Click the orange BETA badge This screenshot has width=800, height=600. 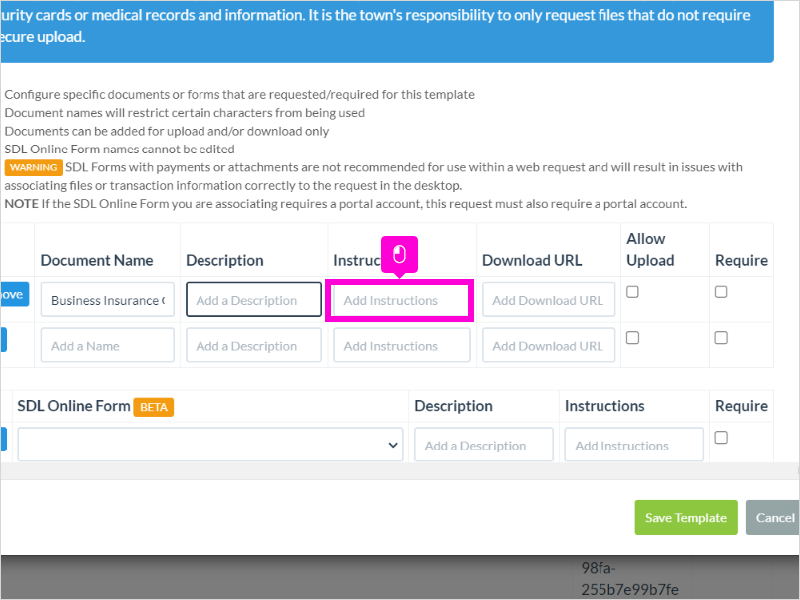pos(154,407)
